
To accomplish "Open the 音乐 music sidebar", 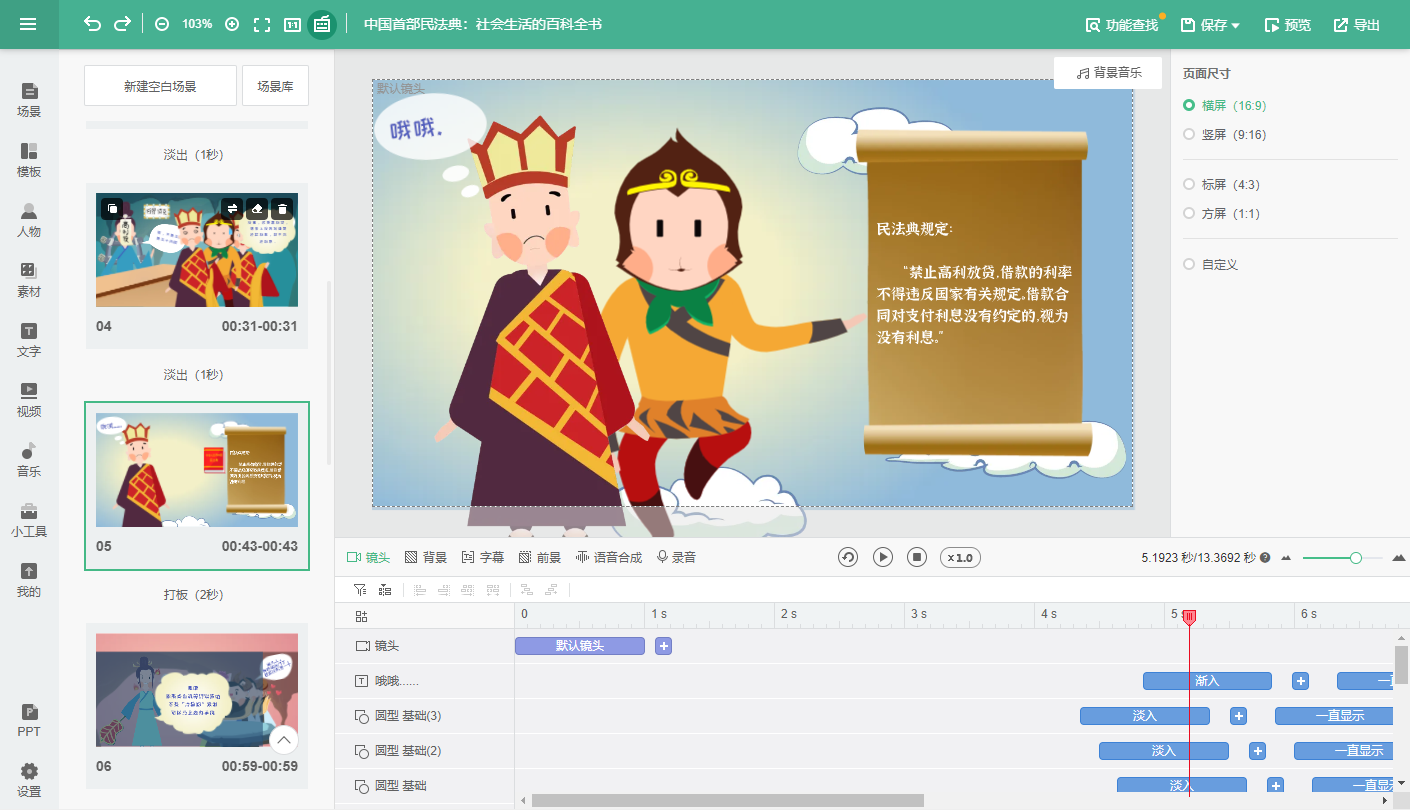I will click(x=29, y=460).
